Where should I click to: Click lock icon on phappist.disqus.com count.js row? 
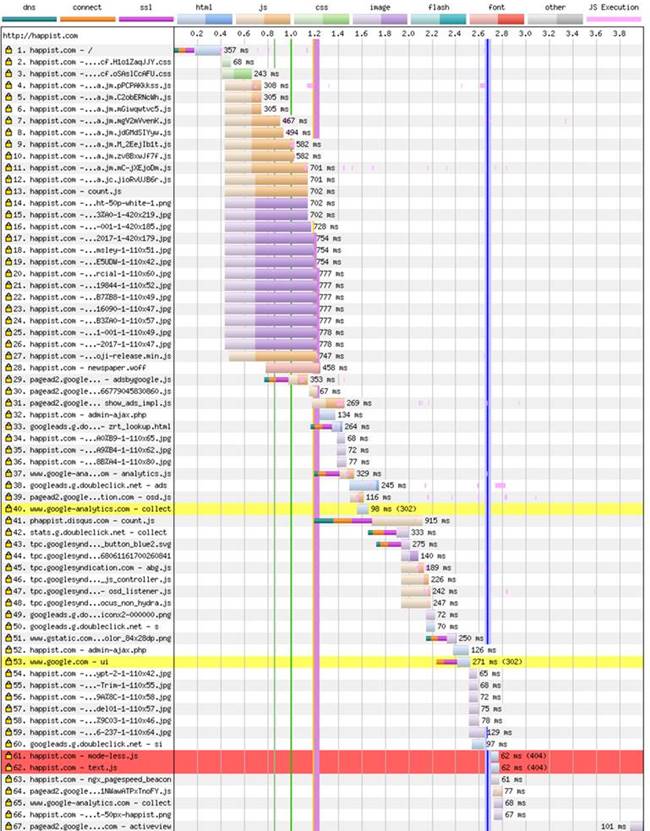pos(8,521)
